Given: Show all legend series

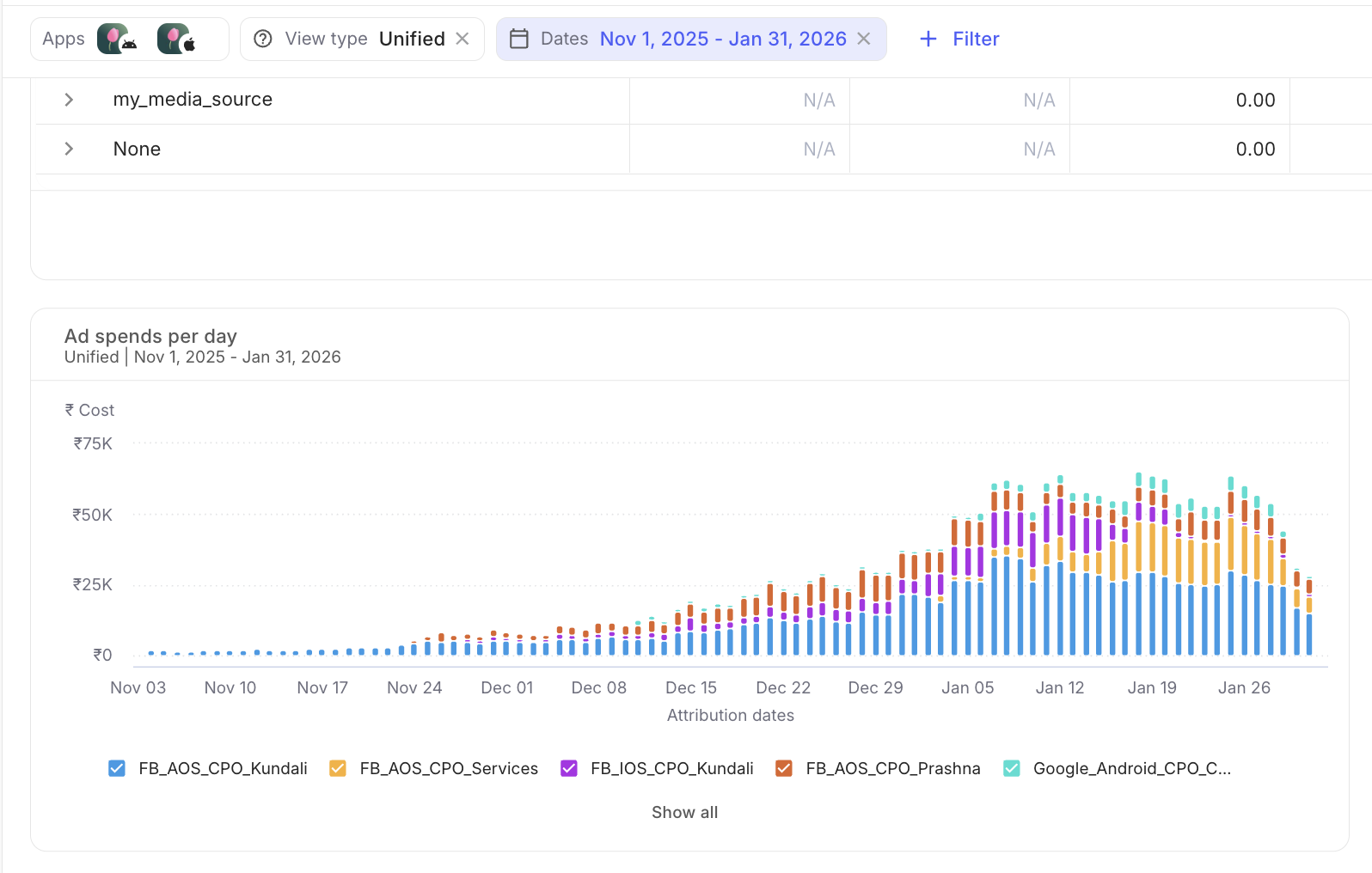Looking at the screenshot, I should click(x=684, y=812).
